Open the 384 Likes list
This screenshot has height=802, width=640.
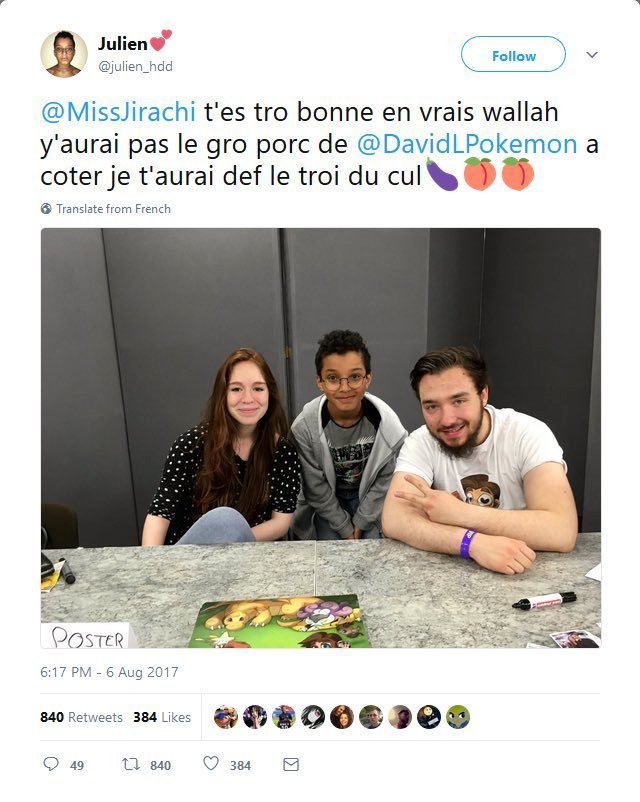(162, 717)
